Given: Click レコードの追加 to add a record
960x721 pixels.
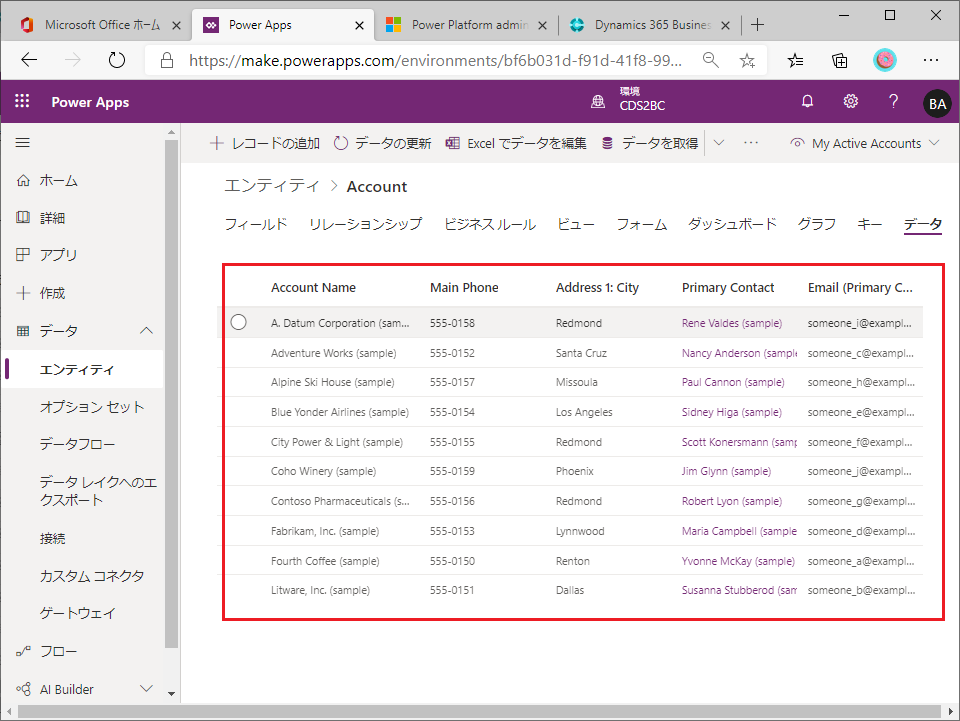Looking at the screenshot, I should click(264, 143).
